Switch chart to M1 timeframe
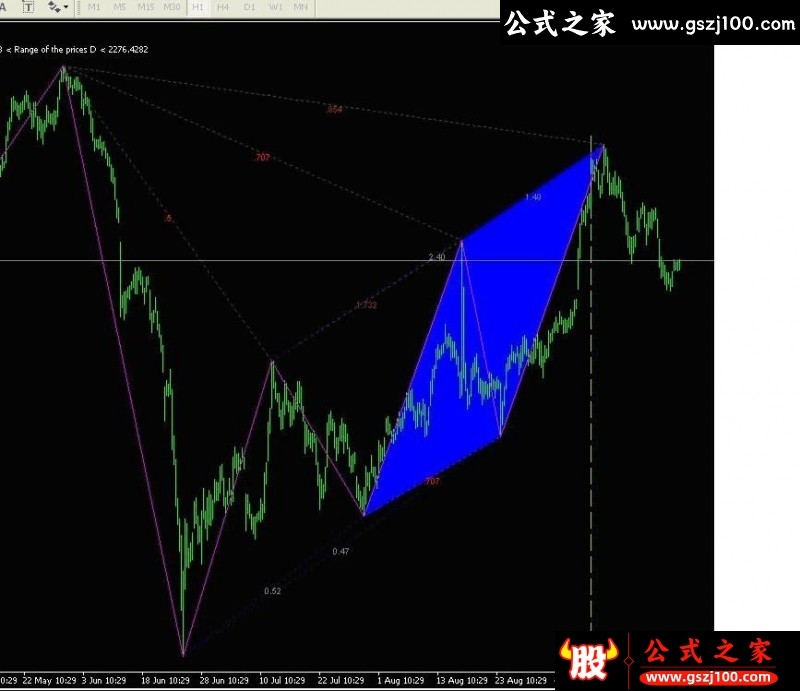Viewport: 800px width, 691px height. click(x=94, y=7)
